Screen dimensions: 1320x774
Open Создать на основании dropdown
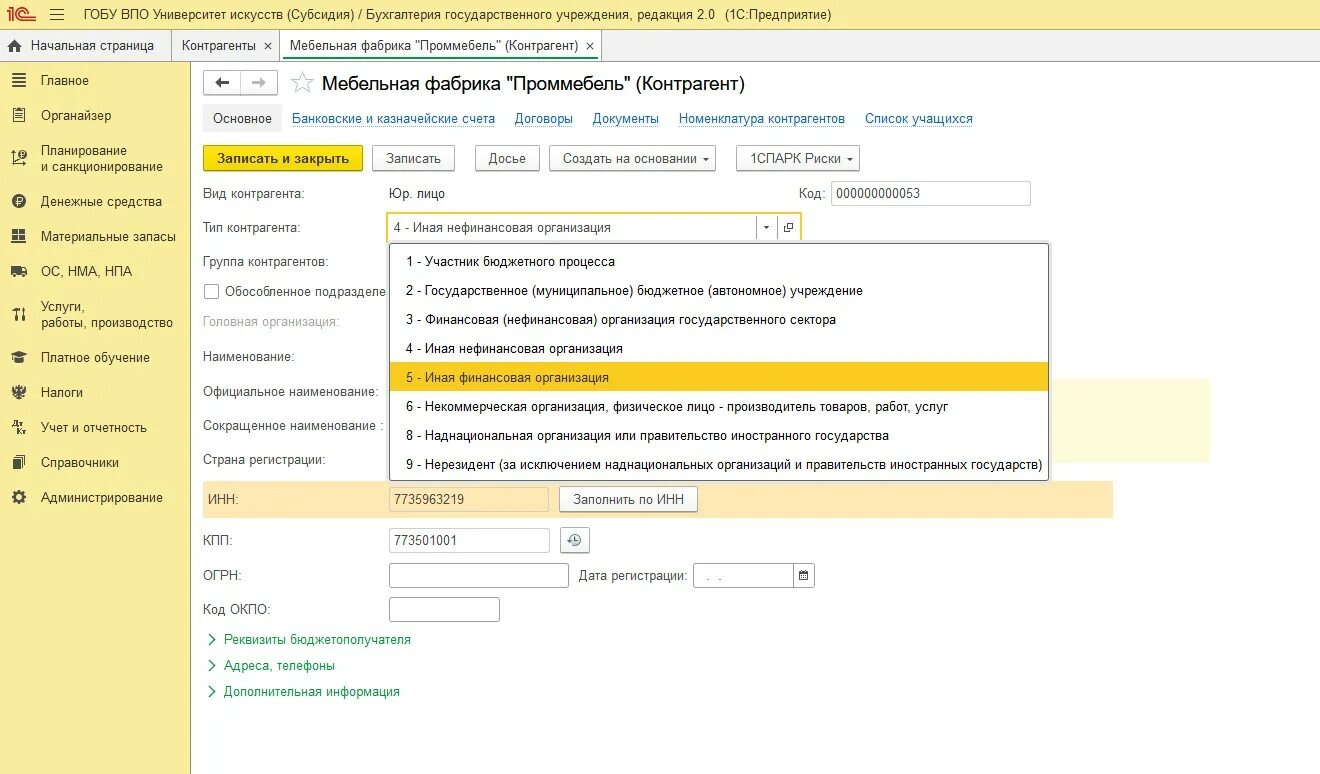coord(632,158)
